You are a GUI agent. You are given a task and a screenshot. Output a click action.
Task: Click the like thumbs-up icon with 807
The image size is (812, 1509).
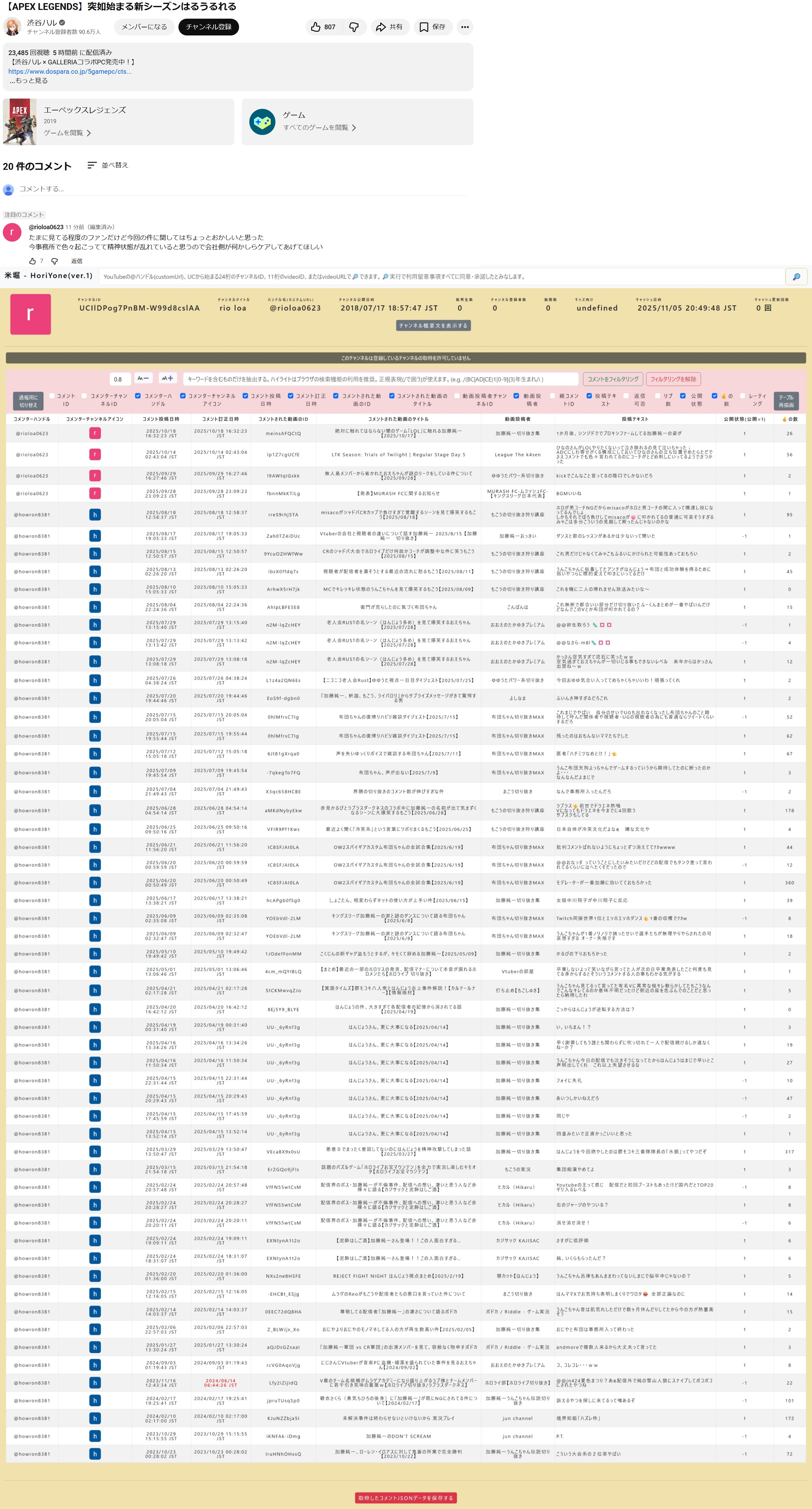pos(316,27)
